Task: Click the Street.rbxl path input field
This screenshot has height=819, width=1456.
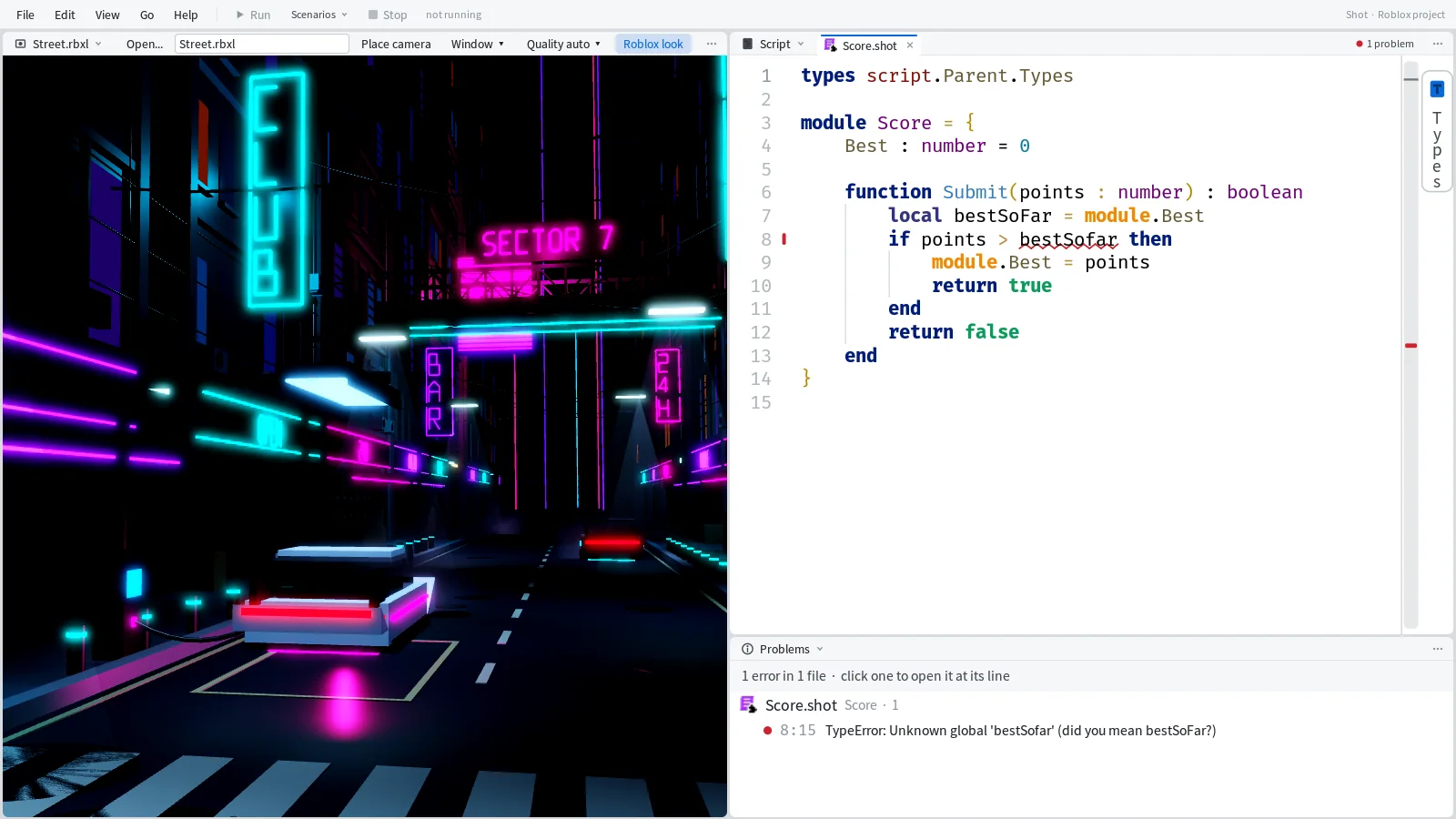Action: click(x=262, y=44)
